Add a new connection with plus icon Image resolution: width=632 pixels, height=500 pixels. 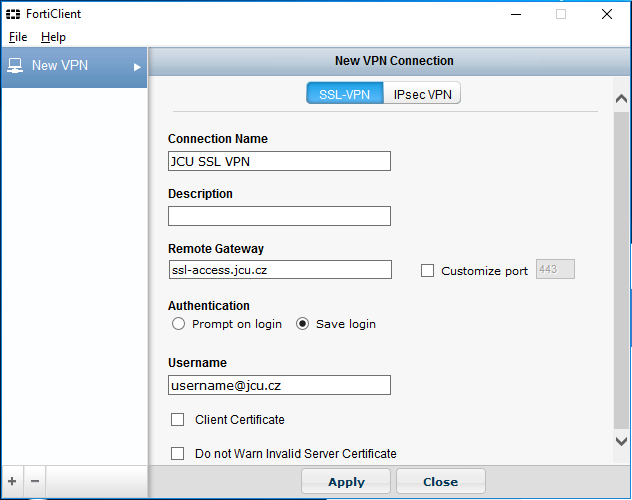tap(12, 481)
